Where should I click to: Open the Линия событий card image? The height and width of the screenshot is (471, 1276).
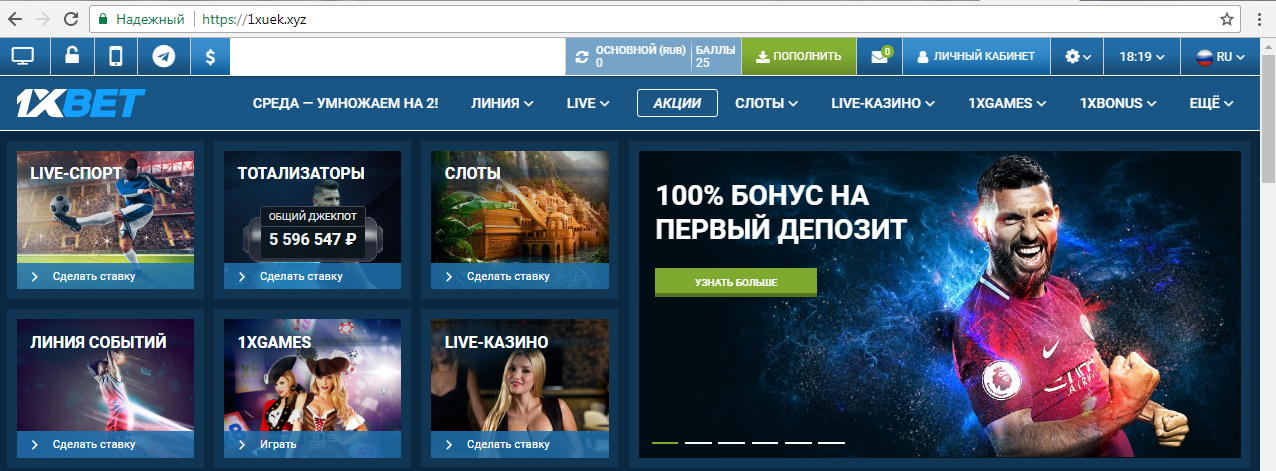pyautogui.click(x=105, y=375)
